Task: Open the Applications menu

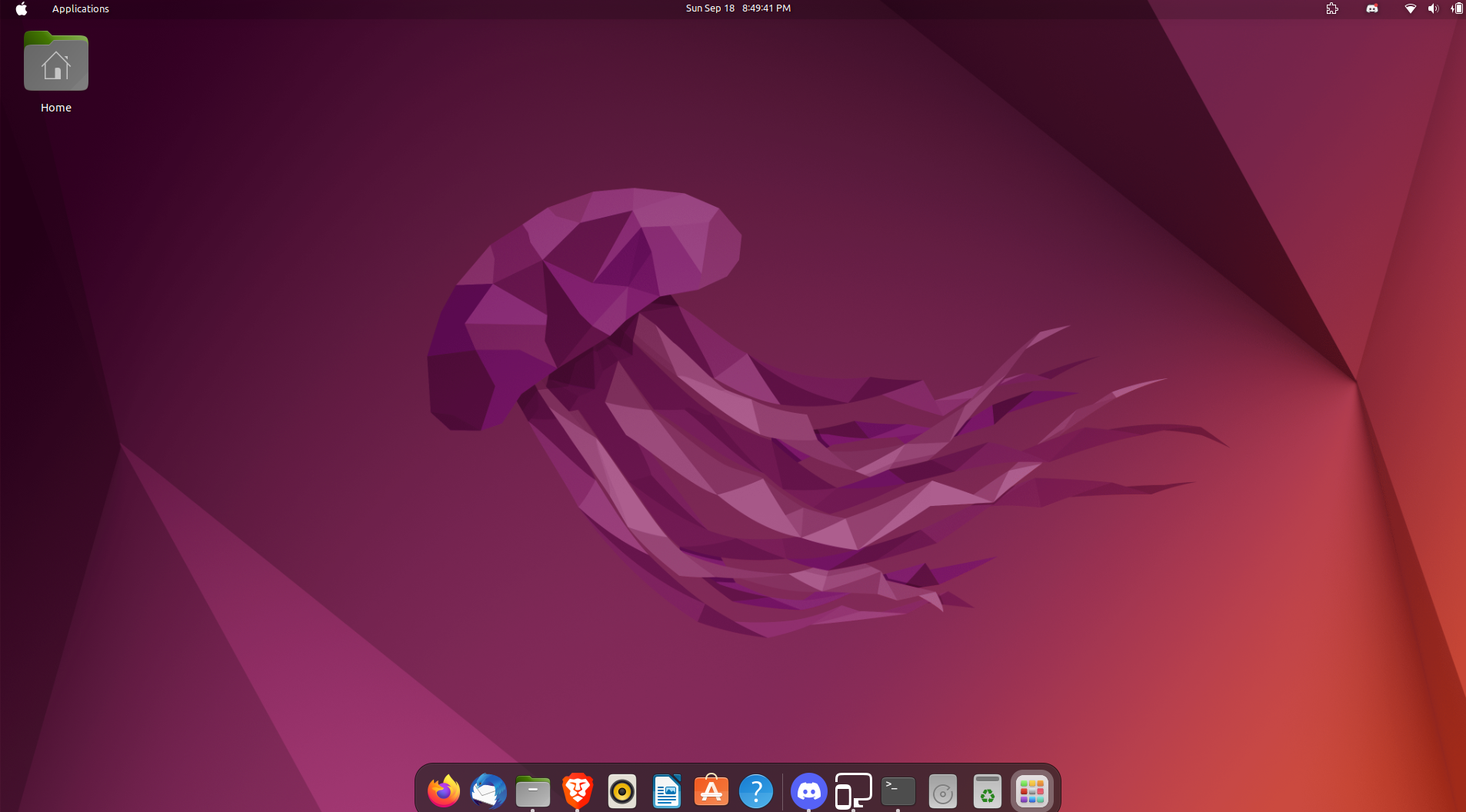Action: [x=80, y=8]
